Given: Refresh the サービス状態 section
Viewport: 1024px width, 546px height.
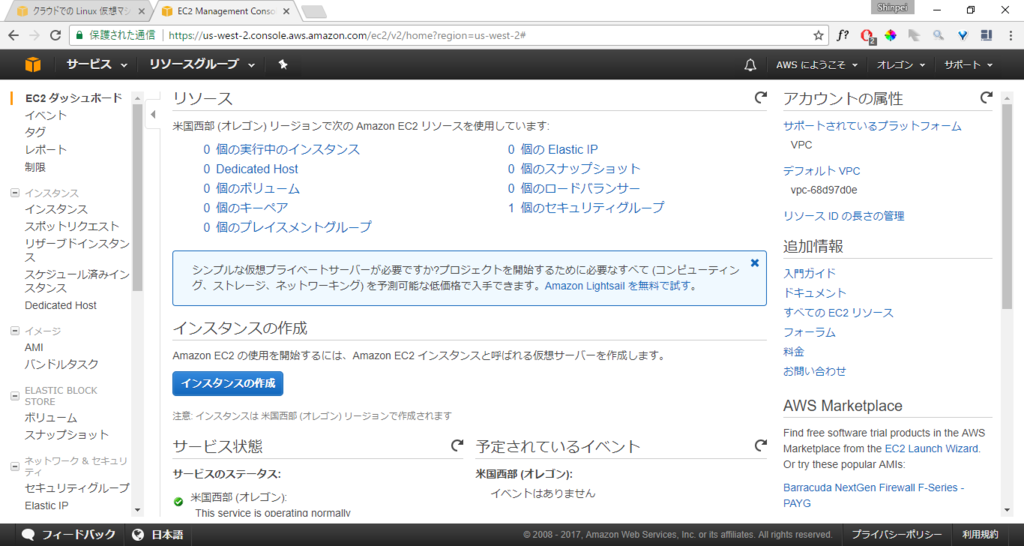Looking at the screenshot, I should (457, 445).
